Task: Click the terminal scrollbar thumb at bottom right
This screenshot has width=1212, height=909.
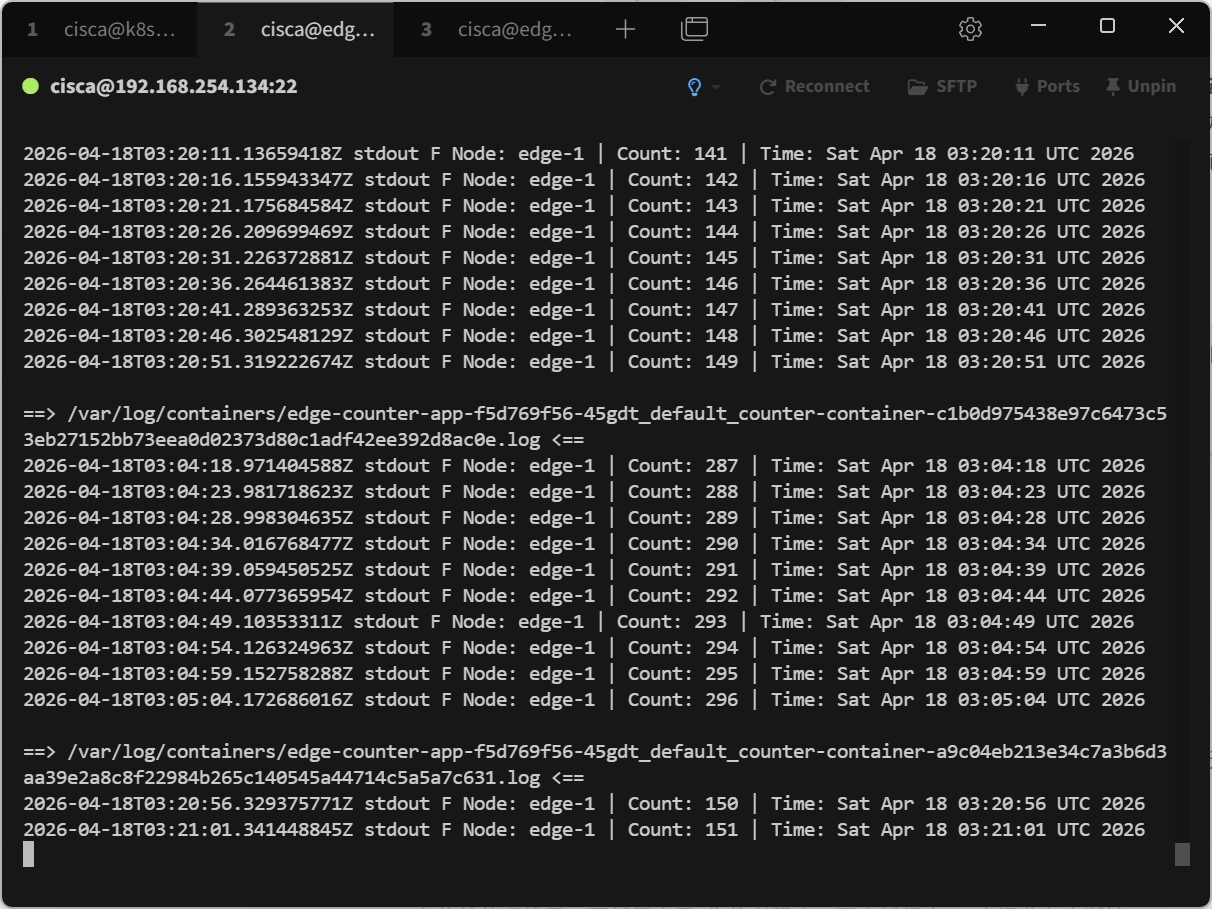Action: (x=1182, y=854)
